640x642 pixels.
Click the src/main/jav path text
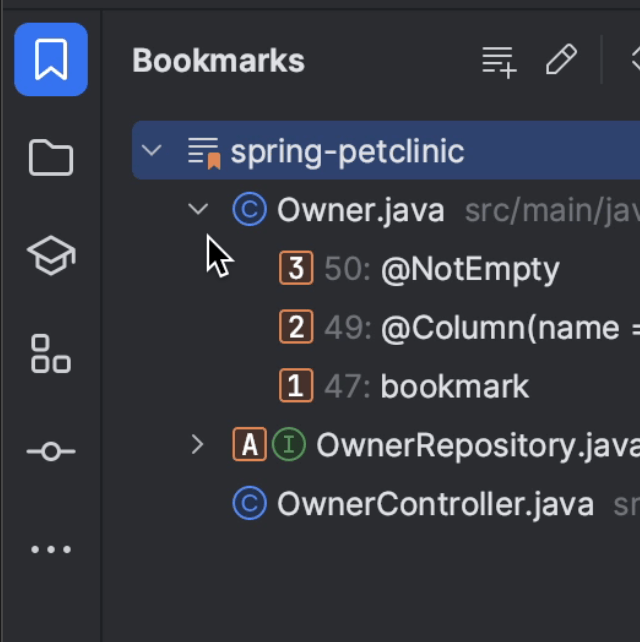tap(552, 211)
